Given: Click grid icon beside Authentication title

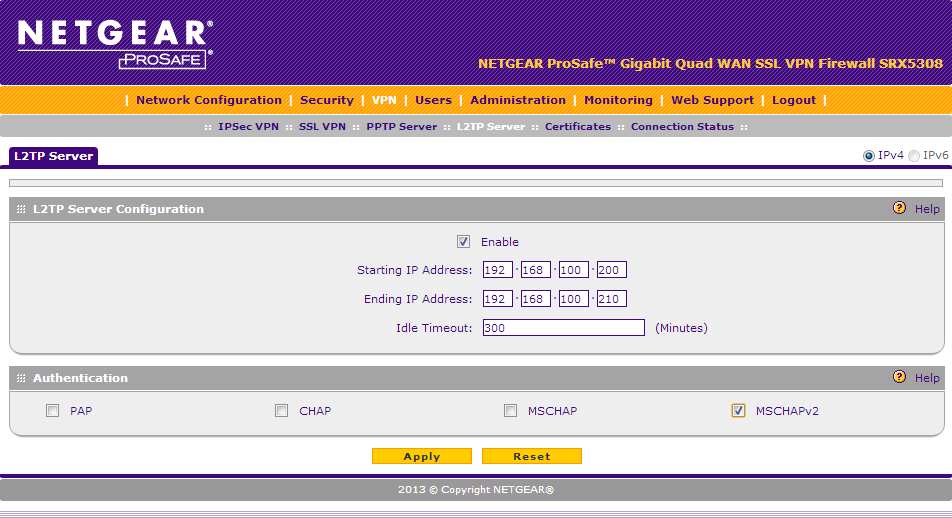Looking at the screenshot, I should pos(21,378).
